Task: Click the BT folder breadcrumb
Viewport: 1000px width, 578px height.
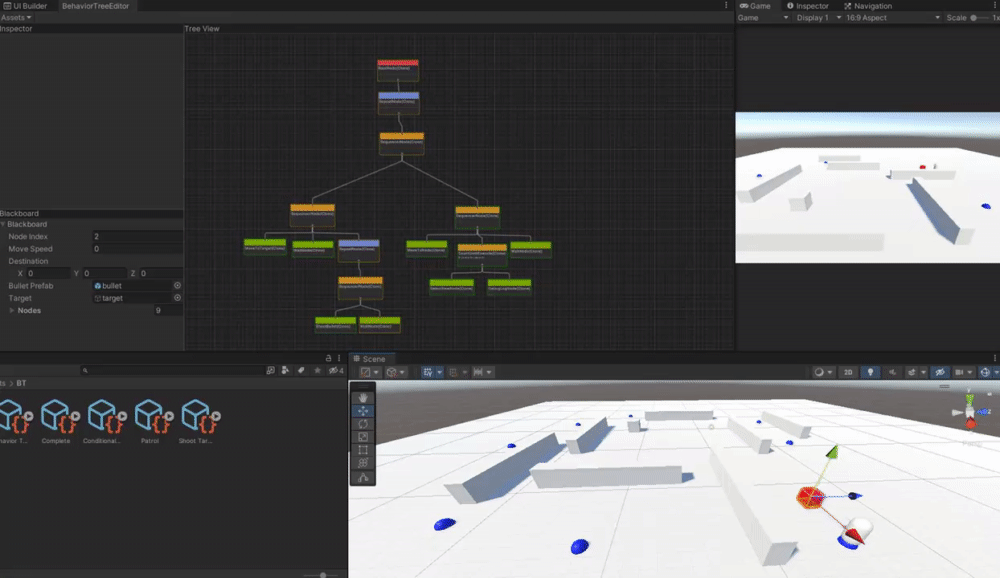Action: [22, 383]
